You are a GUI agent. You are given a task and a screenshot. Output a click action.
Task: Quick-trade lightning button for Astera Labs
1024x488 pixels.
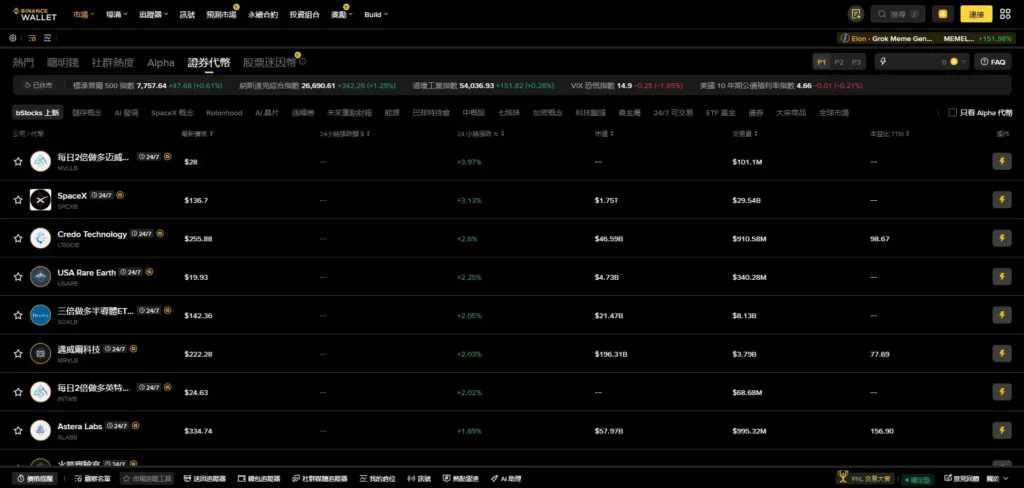[x=1002, y=431]
